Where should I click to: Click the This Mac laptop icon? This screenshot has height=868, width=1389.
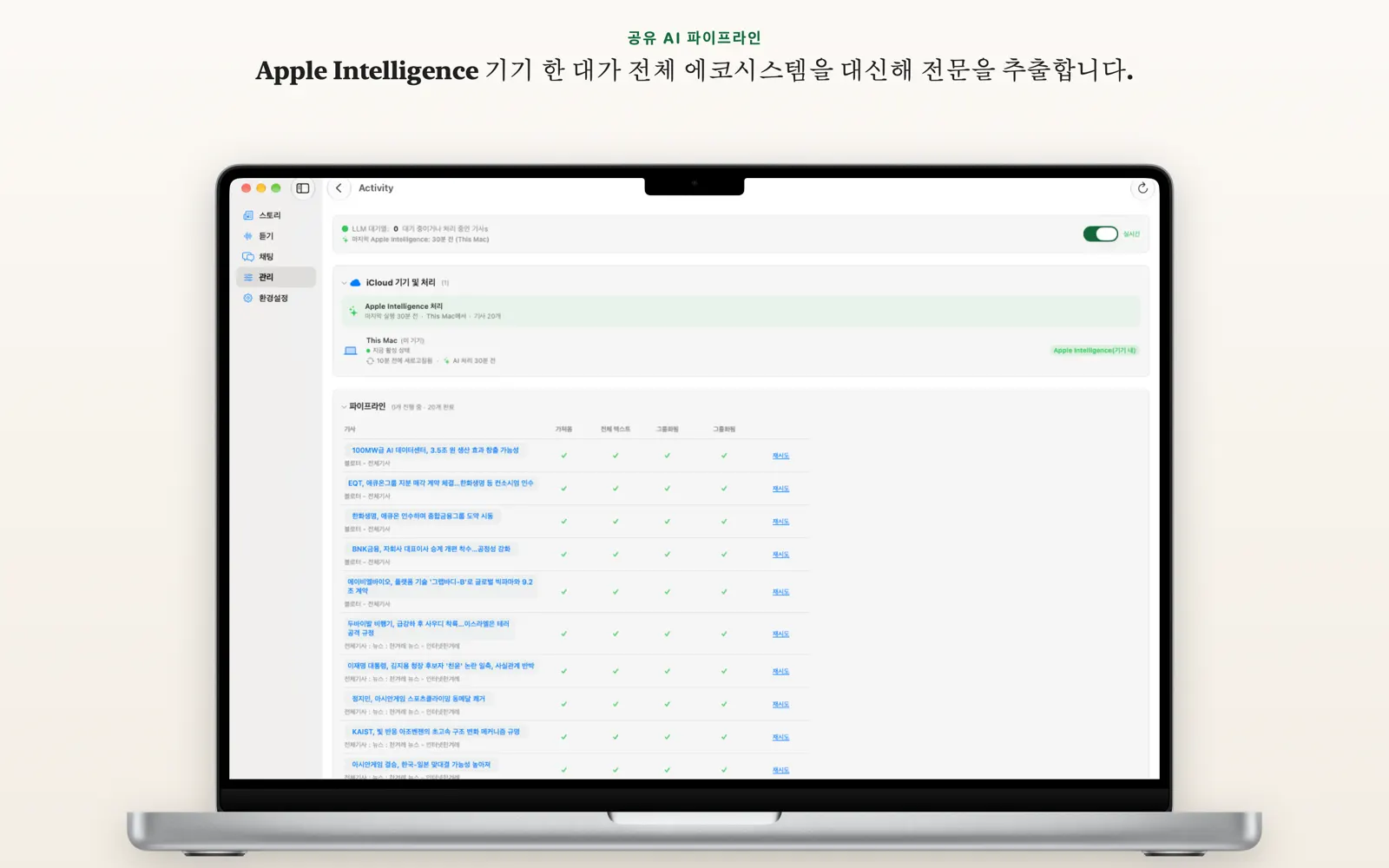(351, 351)
